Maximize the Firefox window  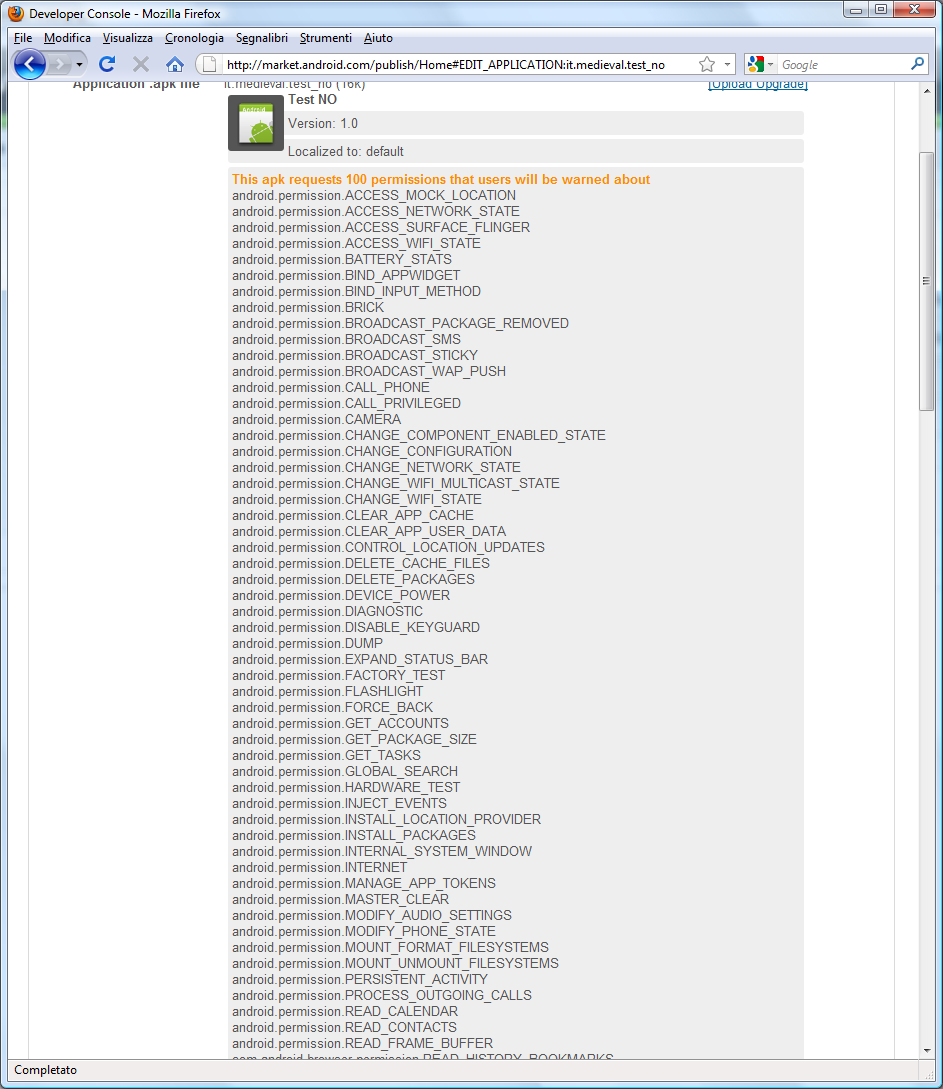pyautogui.click(x=881, y=10)
